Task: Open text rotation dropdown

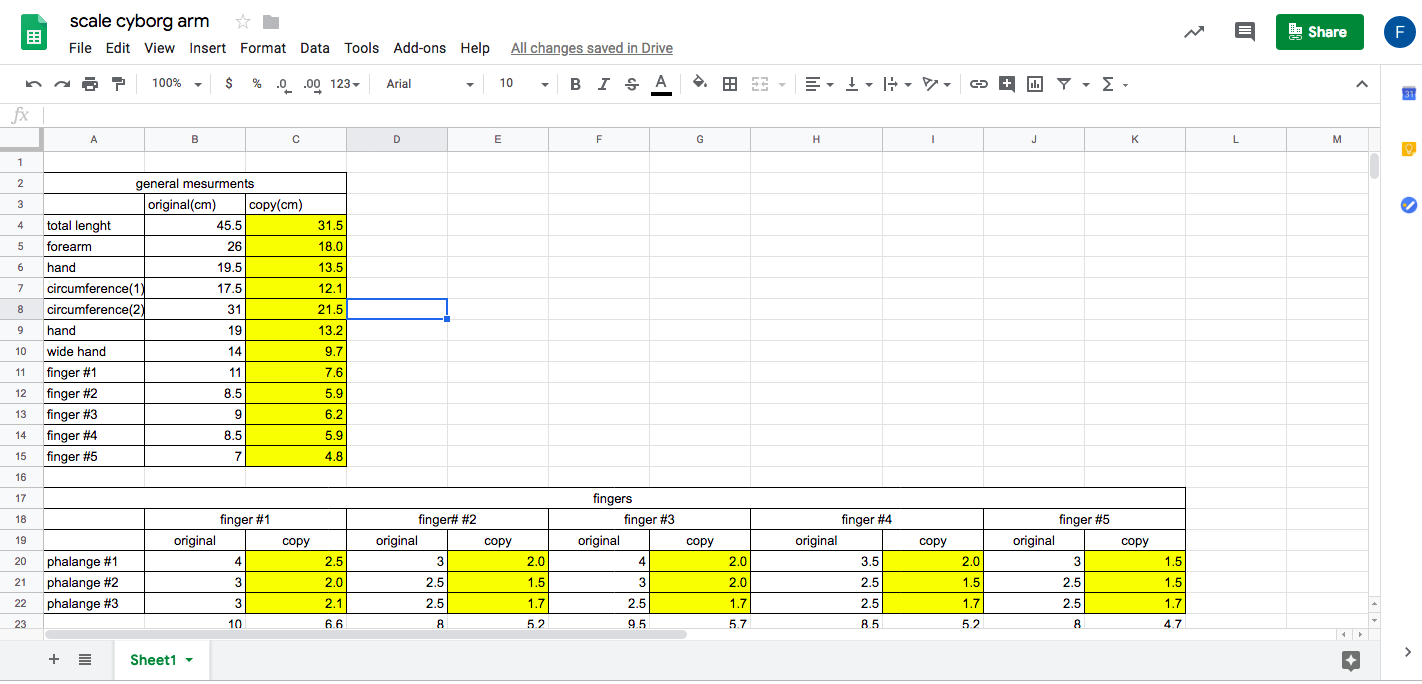Action: (936, 84)
